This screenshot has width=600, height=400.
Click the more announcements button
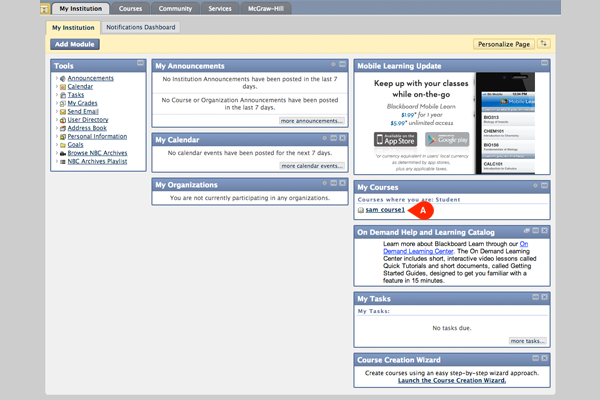pos(312,120)
